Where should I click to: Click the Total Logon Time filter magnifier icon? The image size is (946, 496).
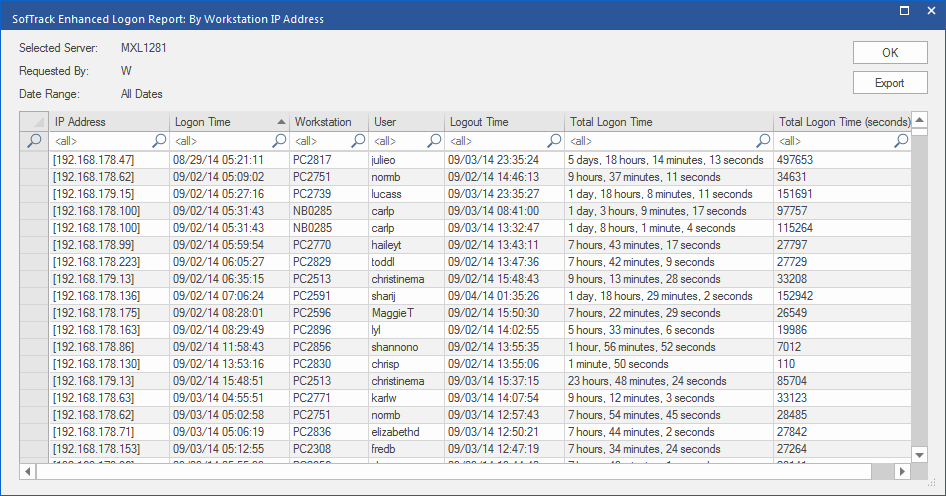(x=763, y=141)
